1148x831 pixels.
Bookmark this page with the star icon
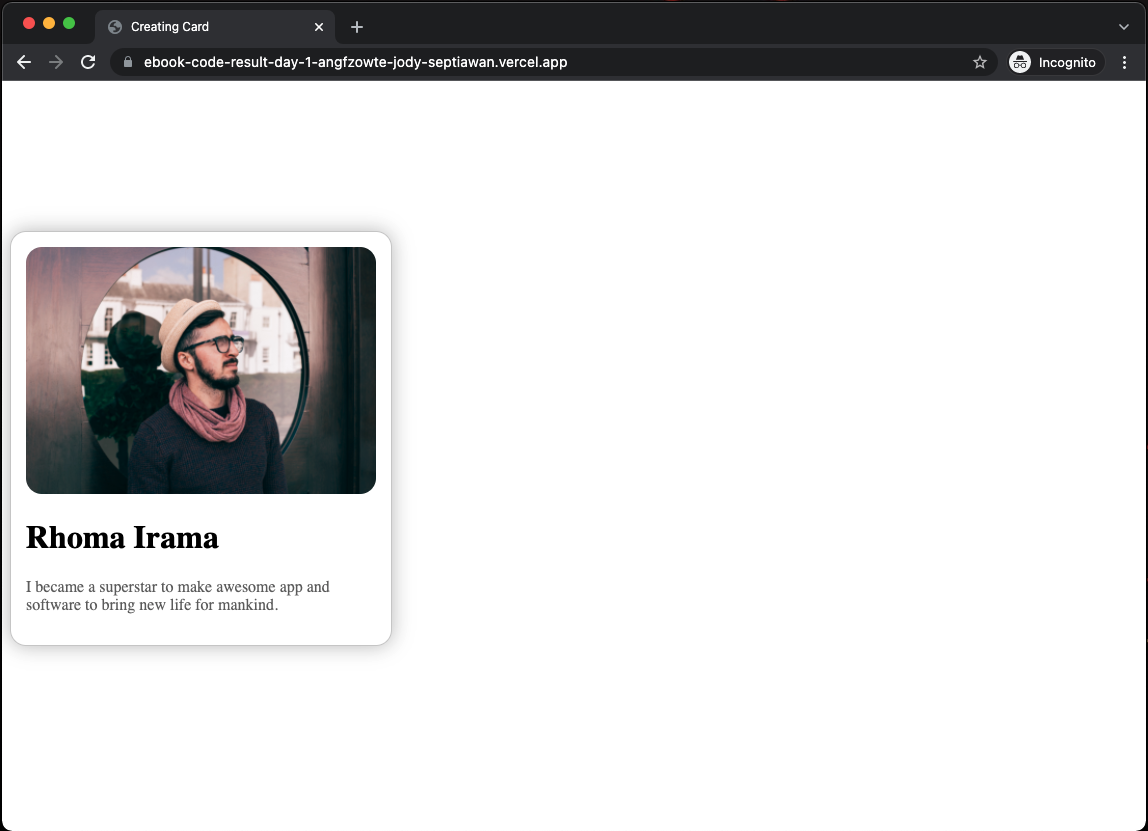click(x=980, y=62)
